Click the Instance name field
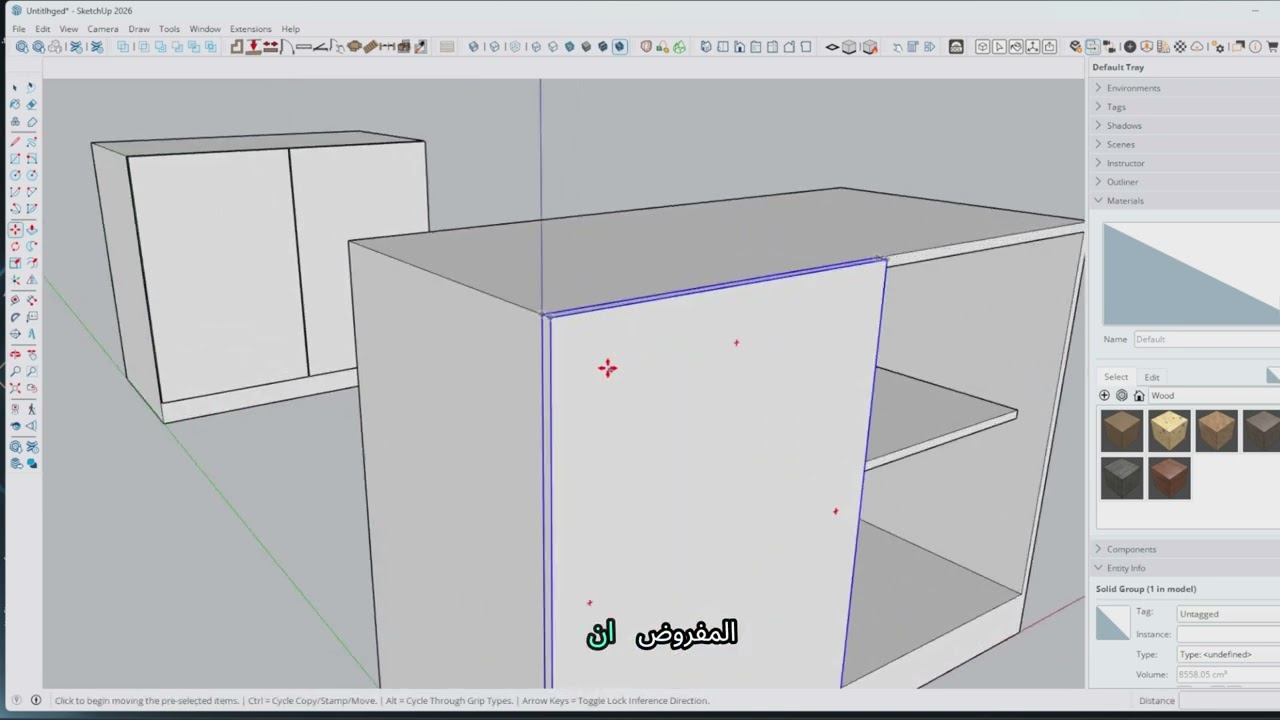This screenshot has width=1280, height=720. tap(1228, 634)
